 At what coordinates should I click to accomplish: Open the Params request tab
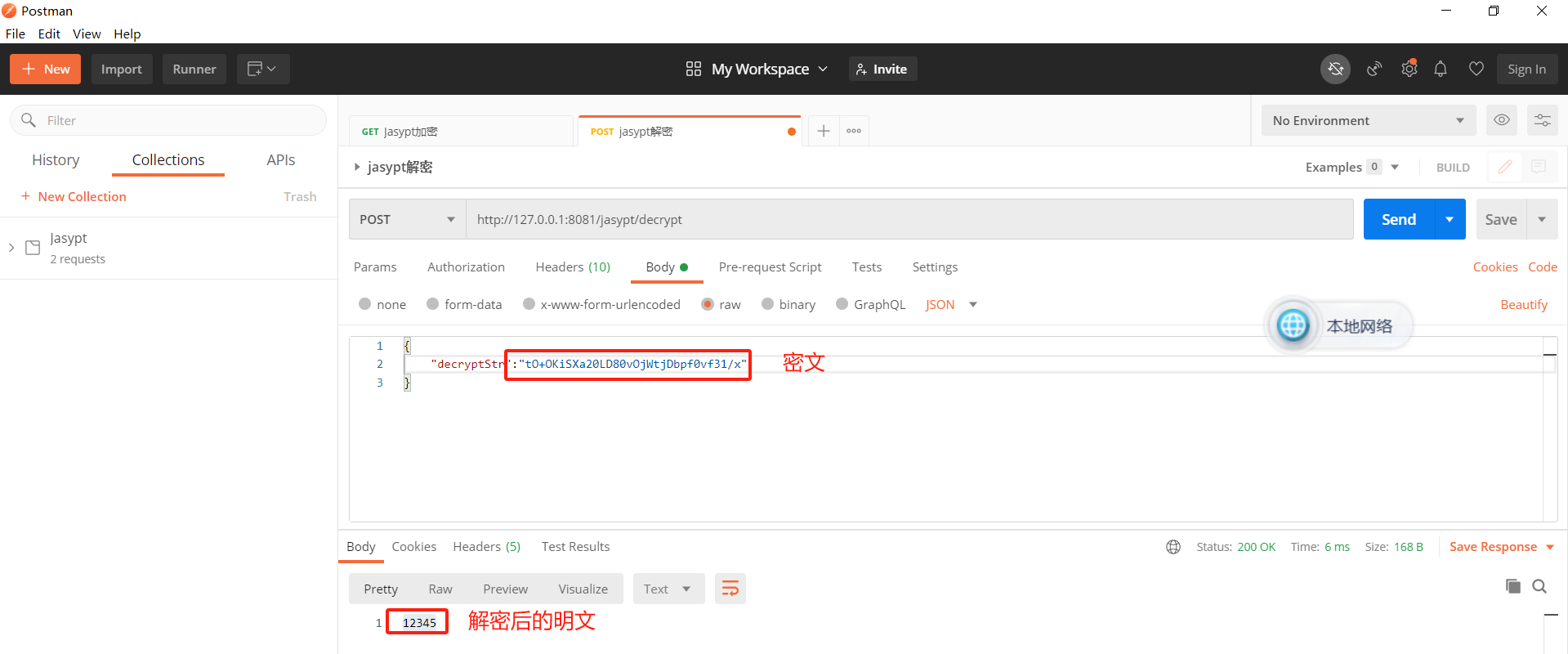tap(375, 267)
